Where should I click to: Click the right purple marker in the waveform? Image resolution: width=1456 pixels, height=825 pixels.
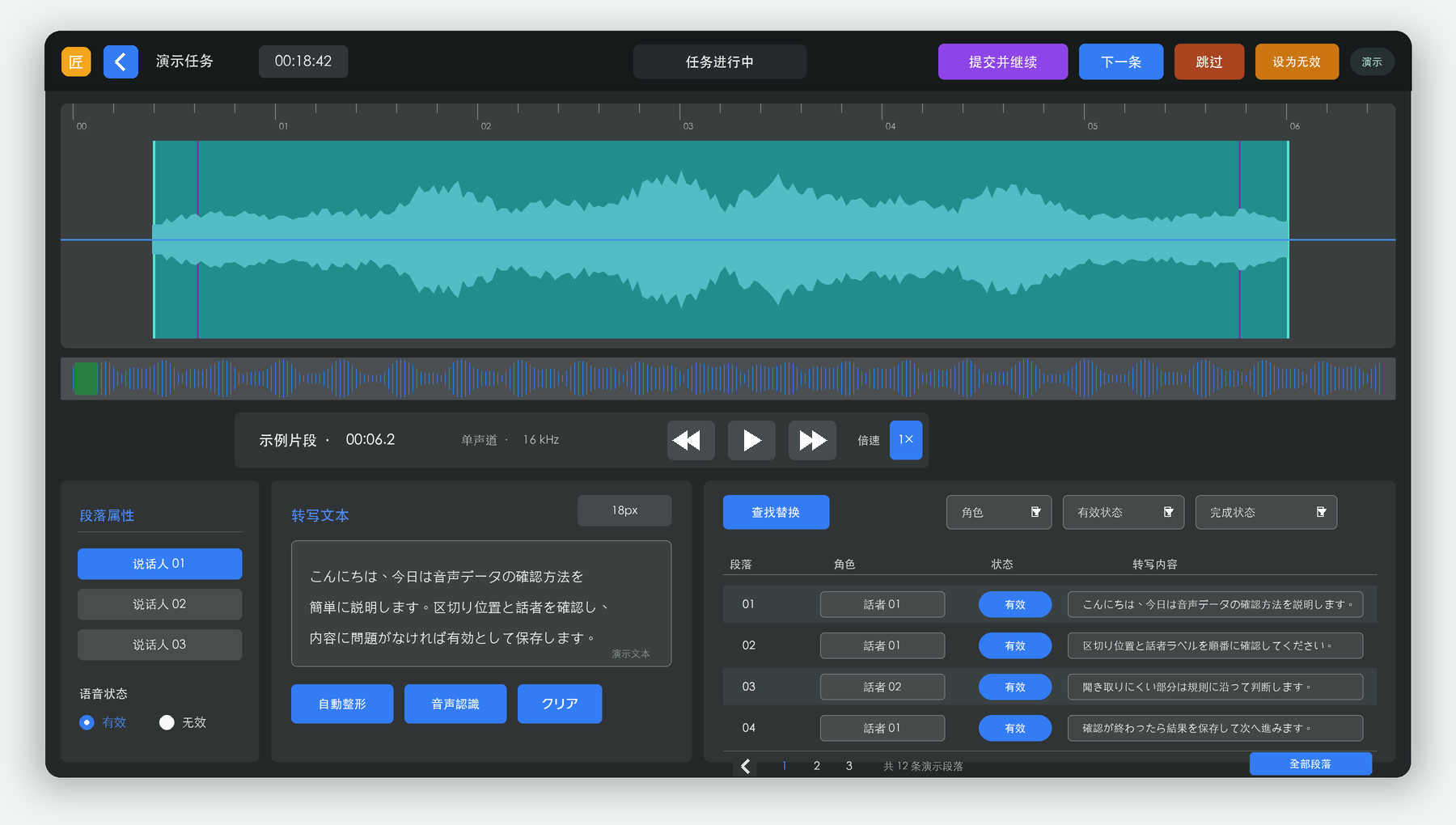tap(1240, 239)
